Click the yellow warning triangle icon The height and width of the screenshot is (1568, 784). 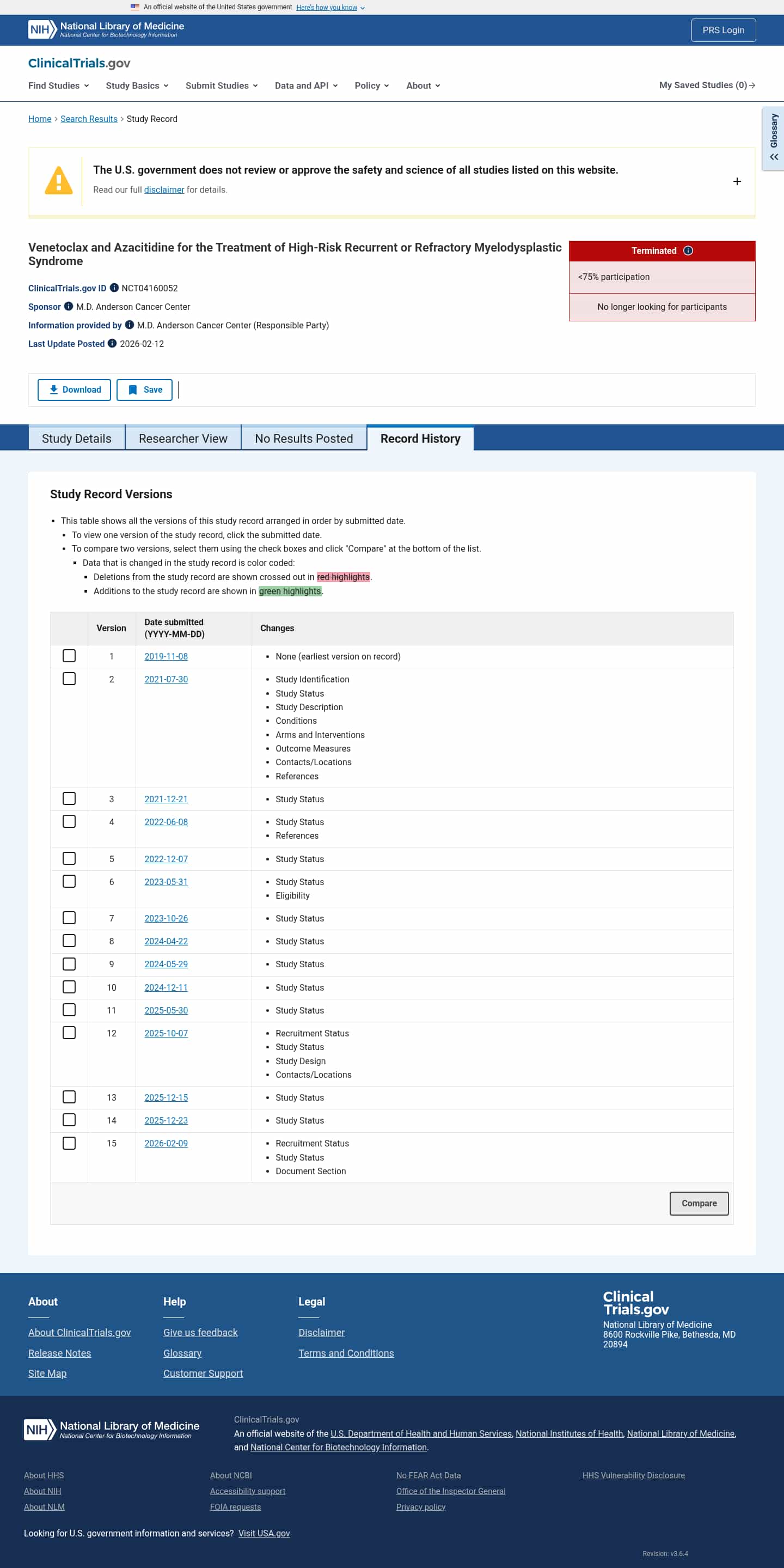click(59, 181)
